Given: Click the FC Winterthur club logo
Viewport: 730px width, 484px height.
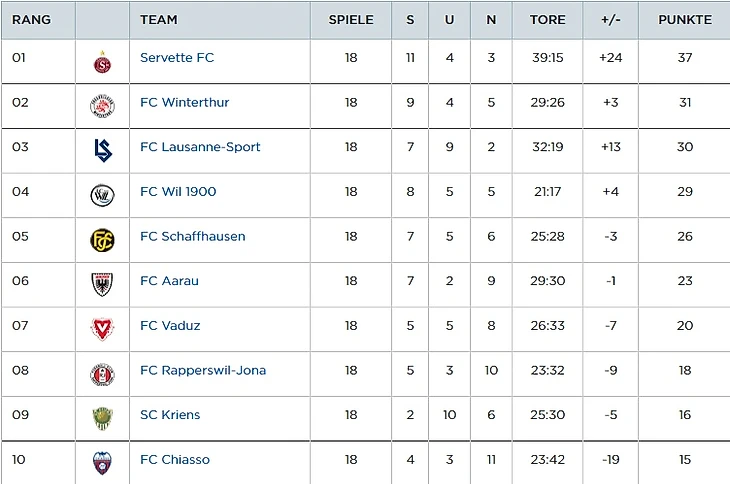Looking at the screenshot, I should coord(102,105).
